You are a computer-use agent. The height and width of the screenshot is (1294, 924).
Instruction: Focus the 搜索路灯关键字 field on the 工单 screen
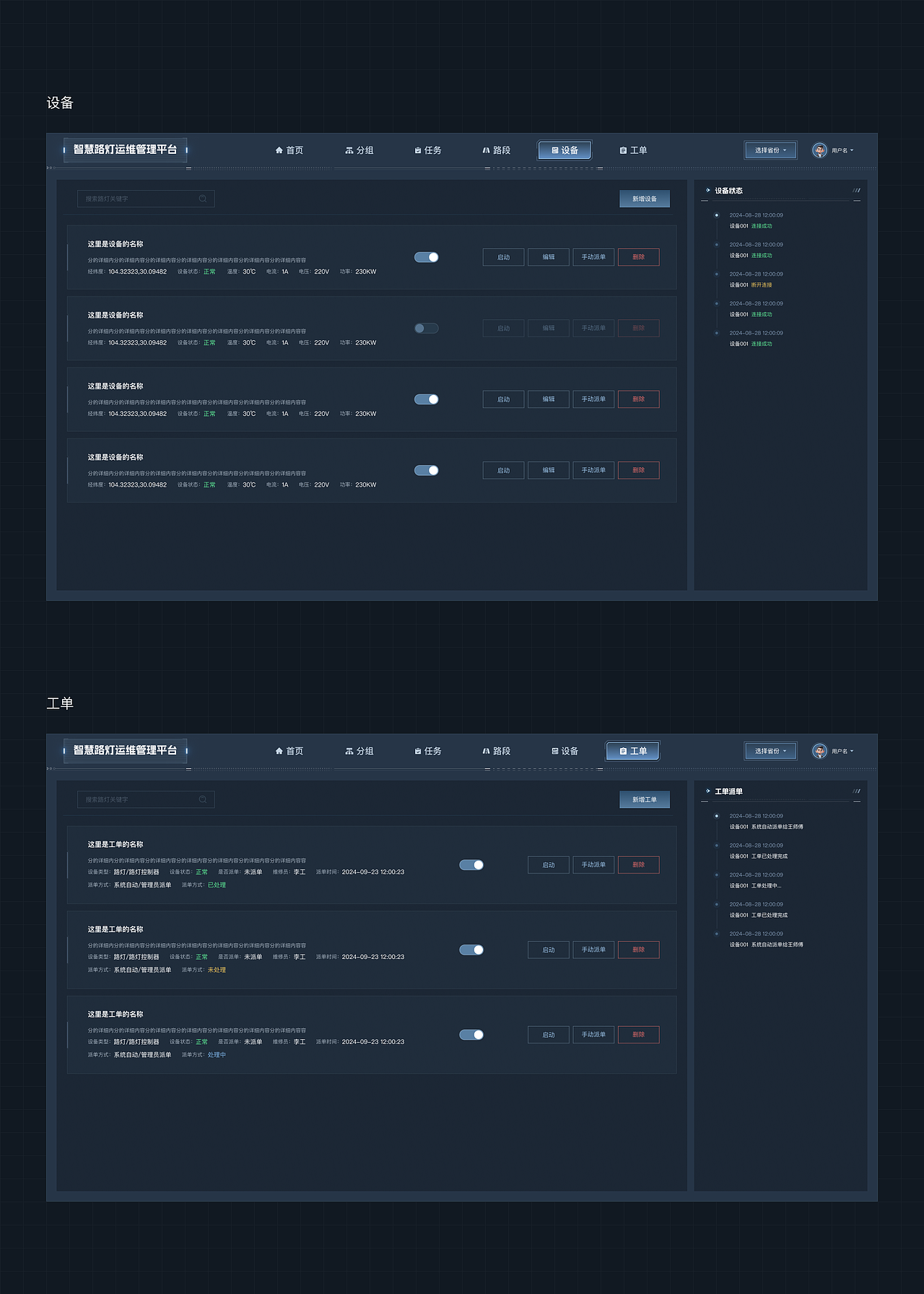point(146,799)
